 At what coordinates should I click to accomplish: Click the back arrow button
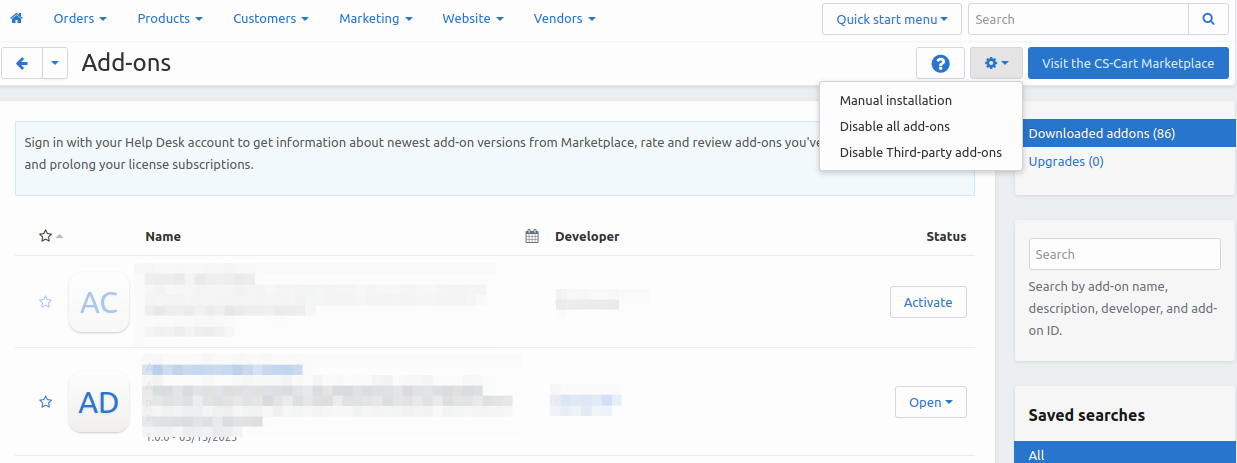coord(22,63)
